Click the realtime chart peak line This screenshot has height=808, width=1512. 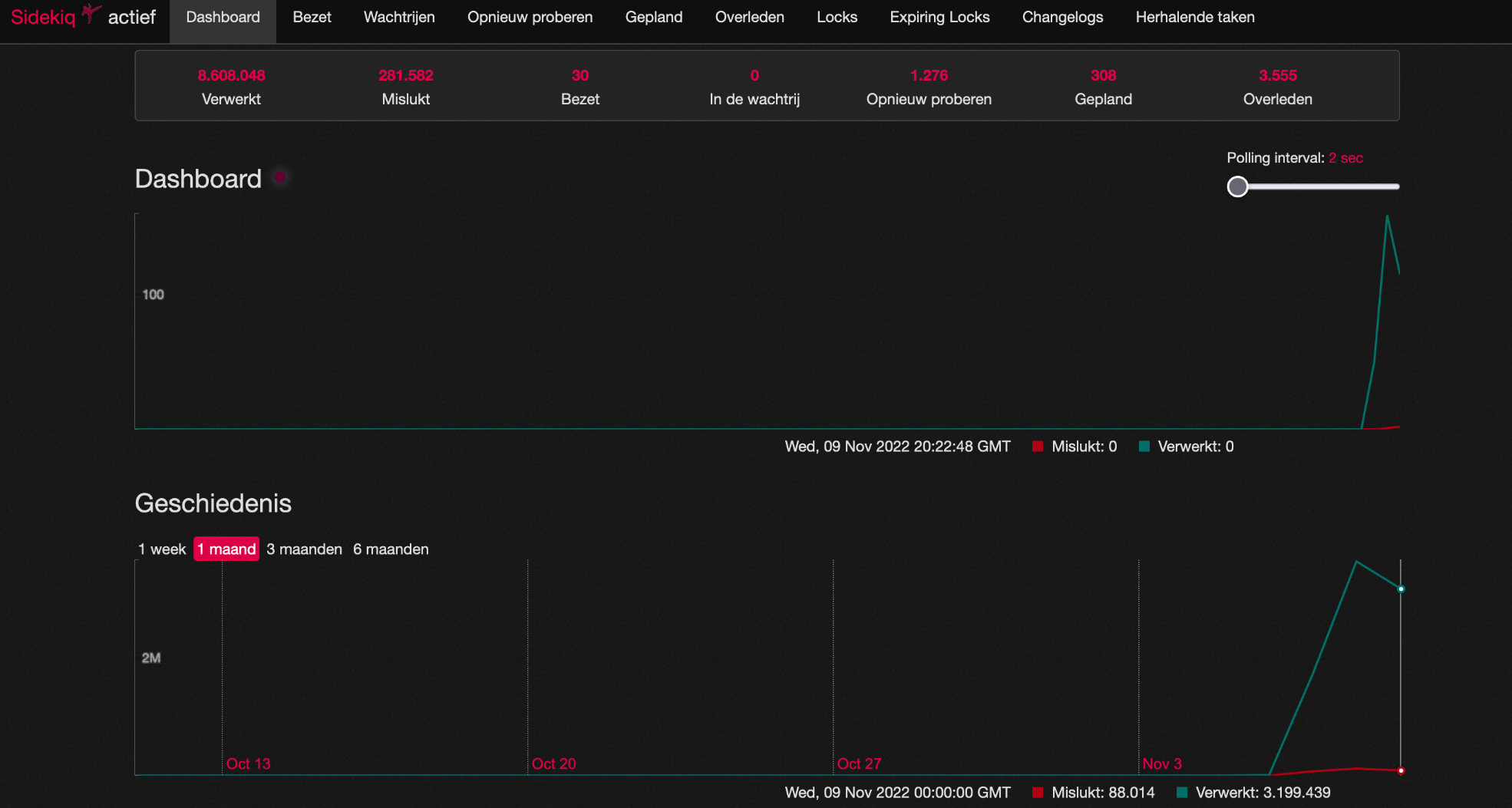(1387, 217)
